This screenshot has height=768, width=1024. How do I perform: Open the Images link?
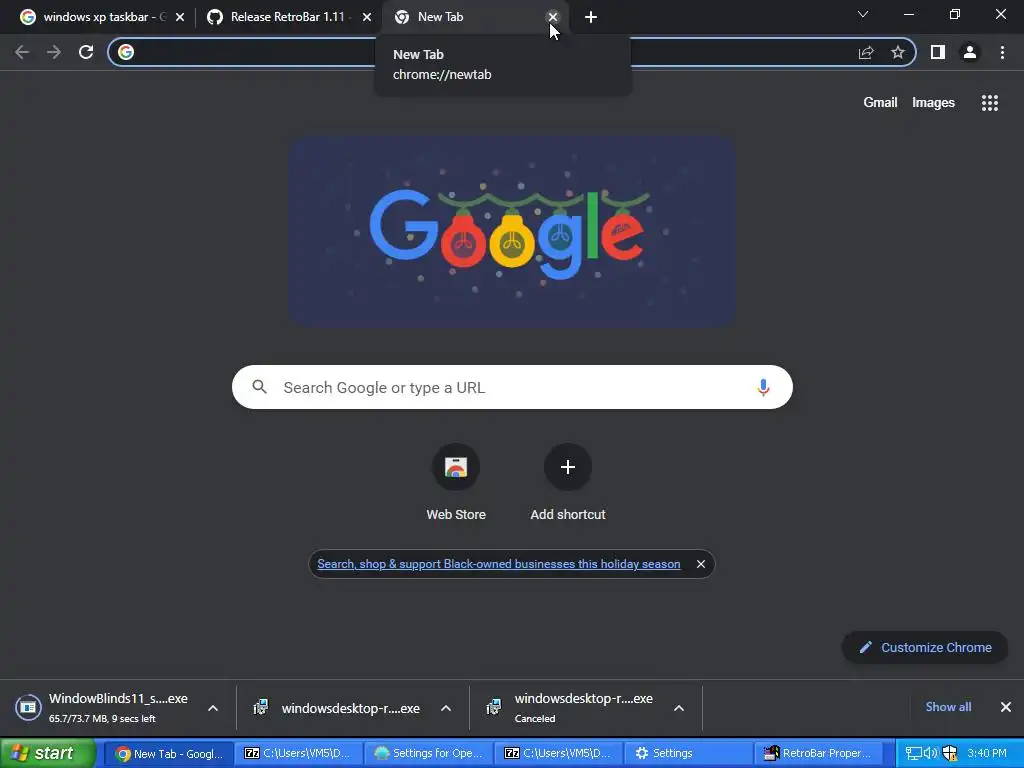pos(933,103)
